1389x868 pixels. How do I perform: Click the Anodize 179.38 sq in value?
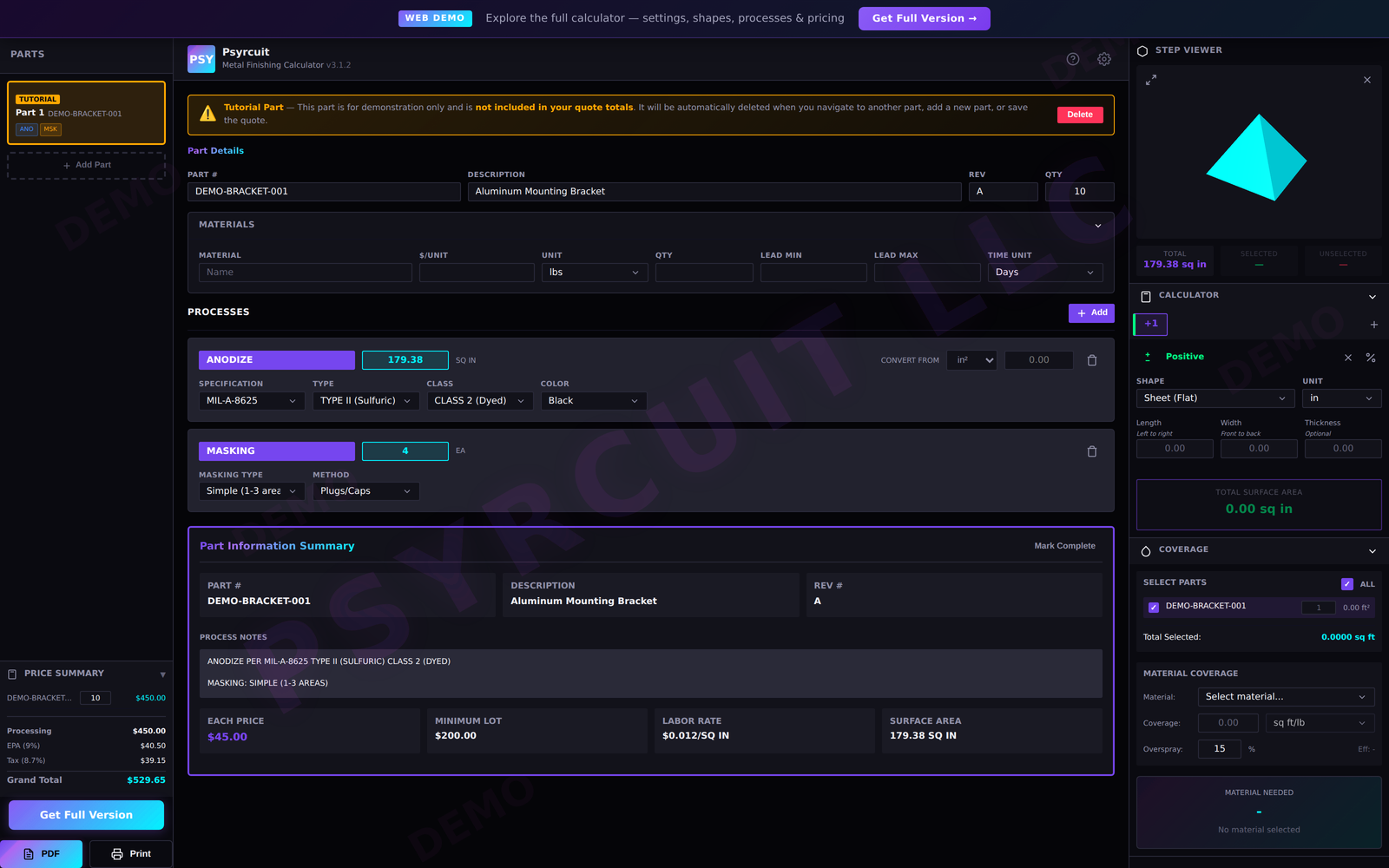tap(405, 360)
